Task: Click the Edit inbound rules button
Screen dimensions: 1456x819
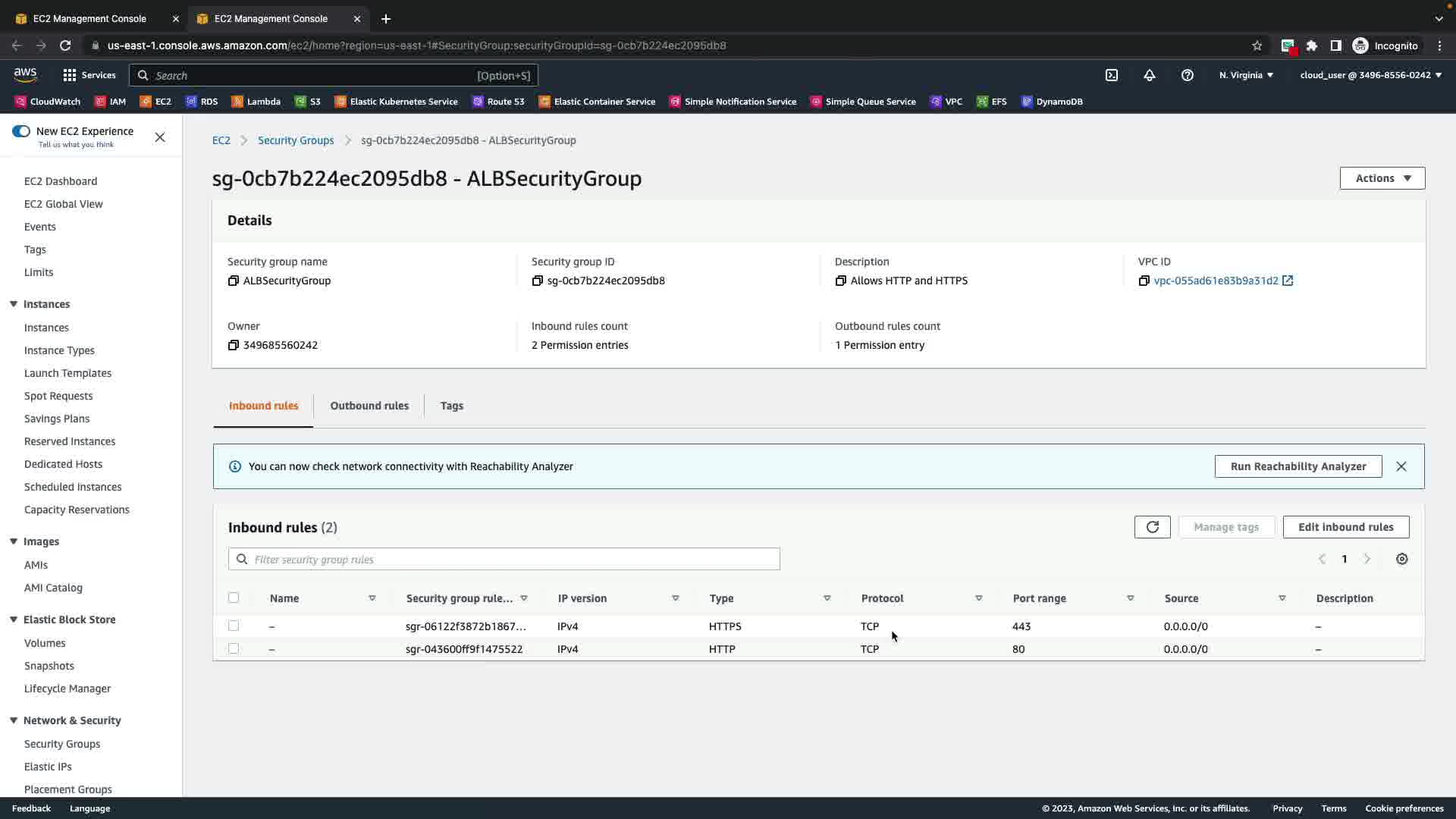Action: 1345,527
